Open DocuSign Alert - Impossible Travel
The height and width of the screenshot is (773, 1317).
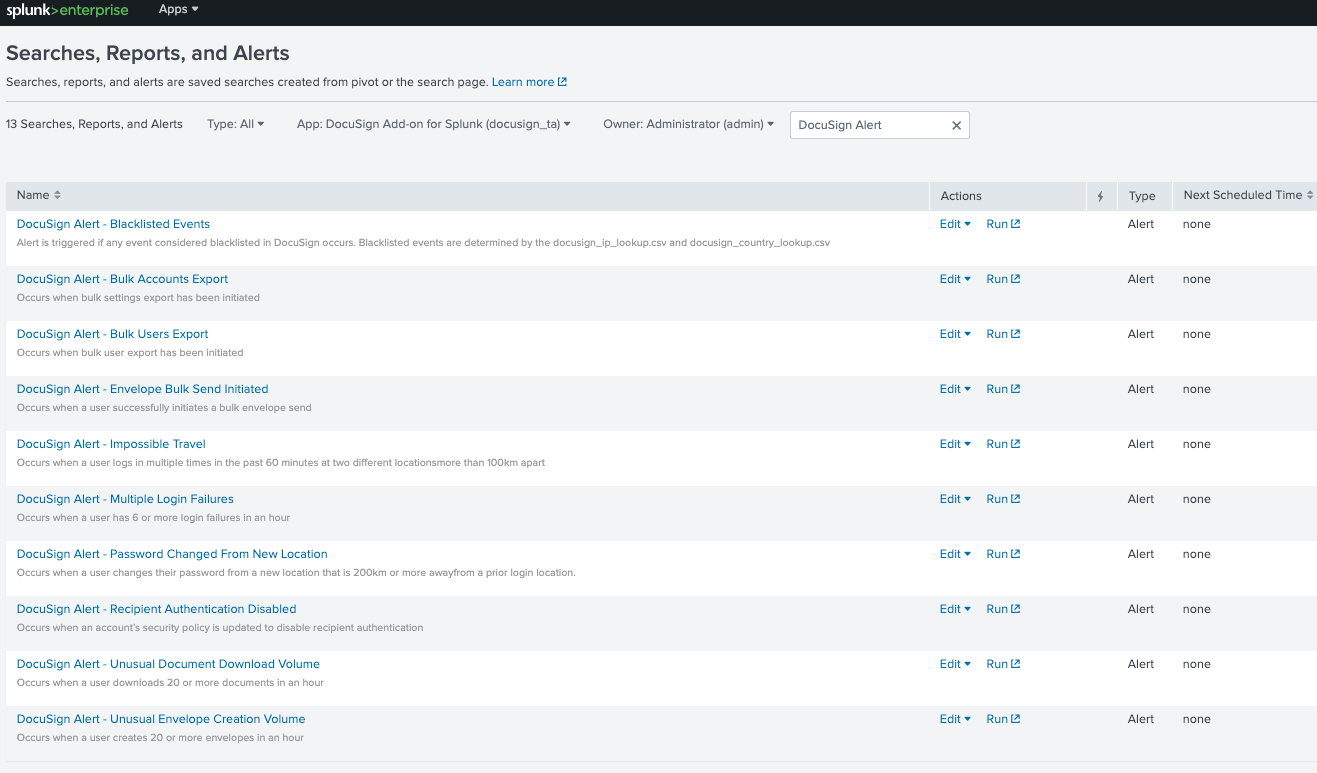click(111, 444)
